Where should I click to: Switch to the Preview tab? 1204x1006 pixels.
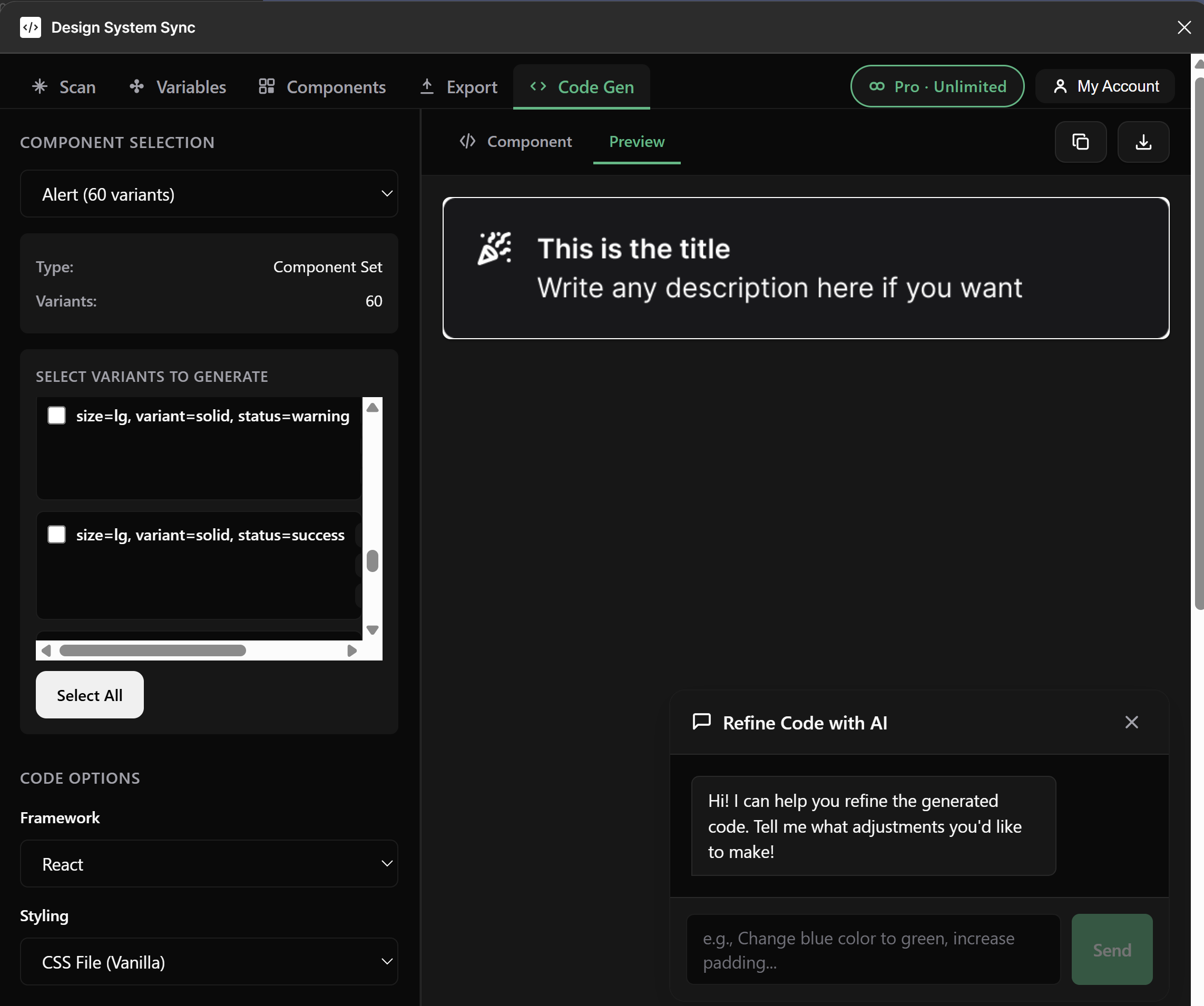coord(637,142)
